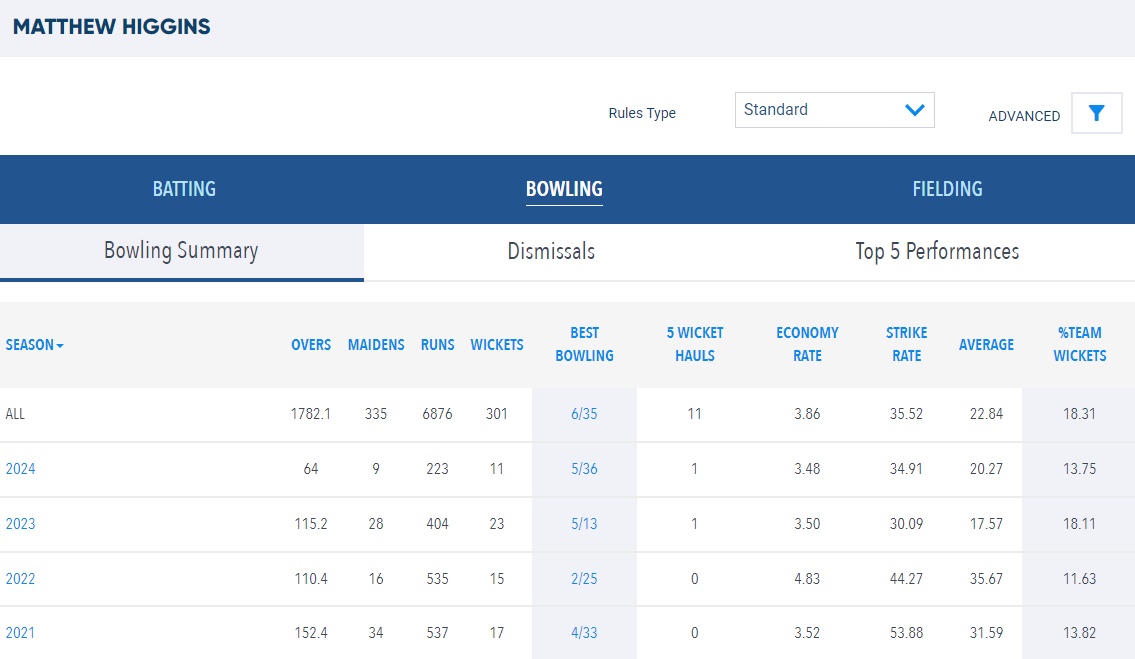Click the 301 wickets value
1135x659 pixels.
click(497, 414)
